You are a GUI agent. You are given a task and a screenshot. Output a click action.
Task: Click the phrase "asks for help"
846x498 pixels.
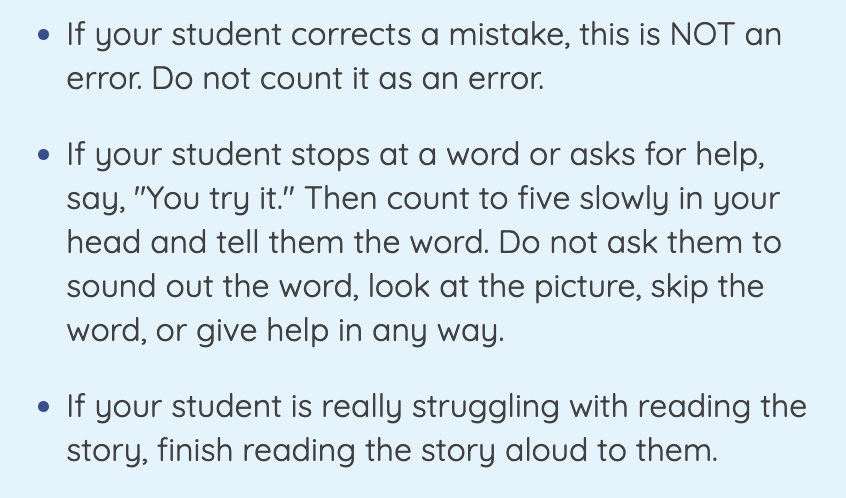click(x=666, y=155)
